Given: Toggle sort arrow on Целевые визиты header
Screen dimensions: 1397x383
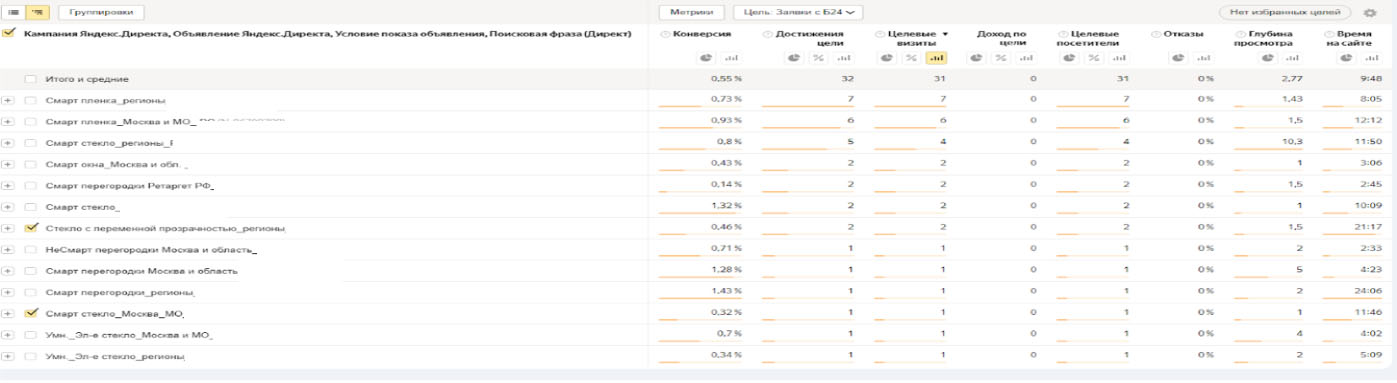Looking at the screenshot, I should (945, 34).
